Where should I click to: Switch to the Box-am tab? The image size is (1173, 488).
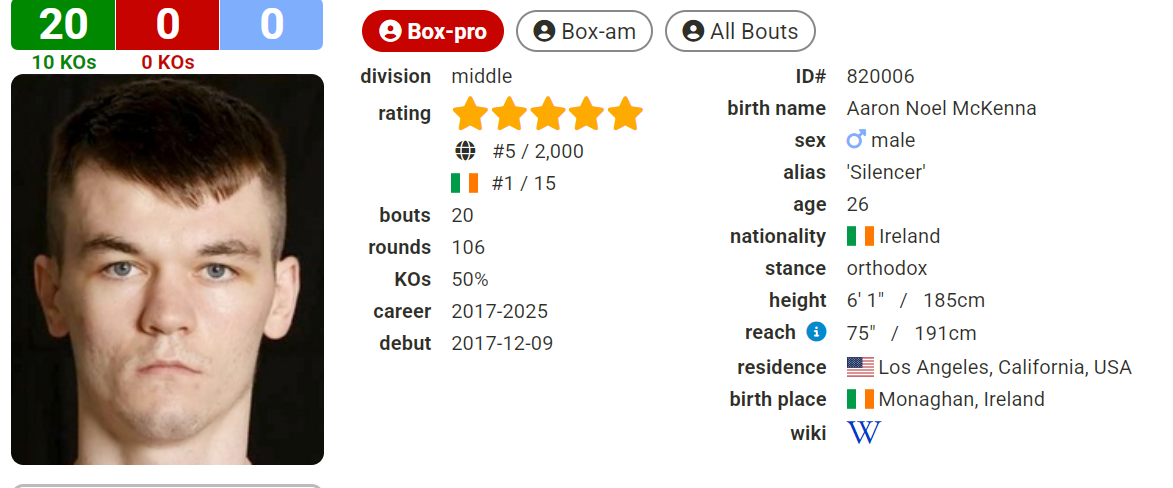tap(584, 31)
